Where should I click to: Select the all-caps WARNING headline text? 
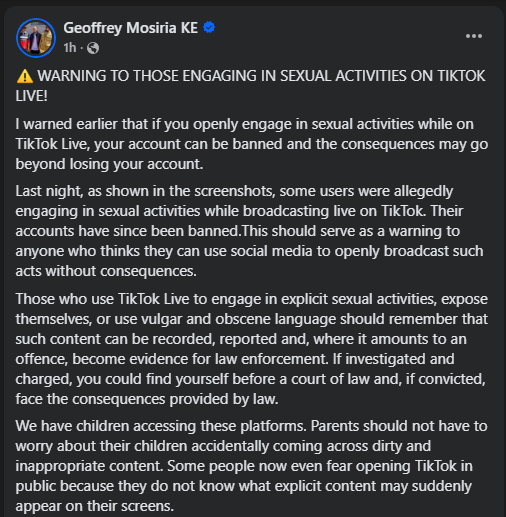point(250,86)
